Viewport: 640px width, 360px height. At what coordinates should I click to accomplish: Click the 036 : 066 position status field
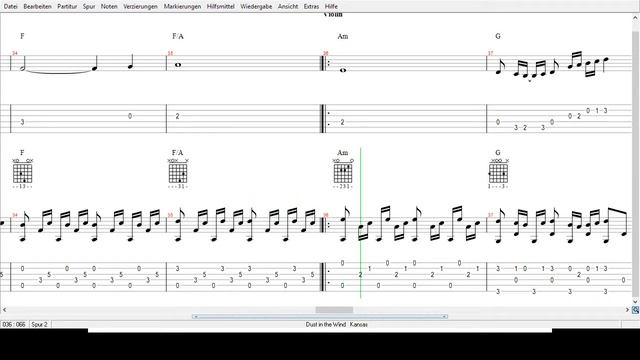click(14, 324)
